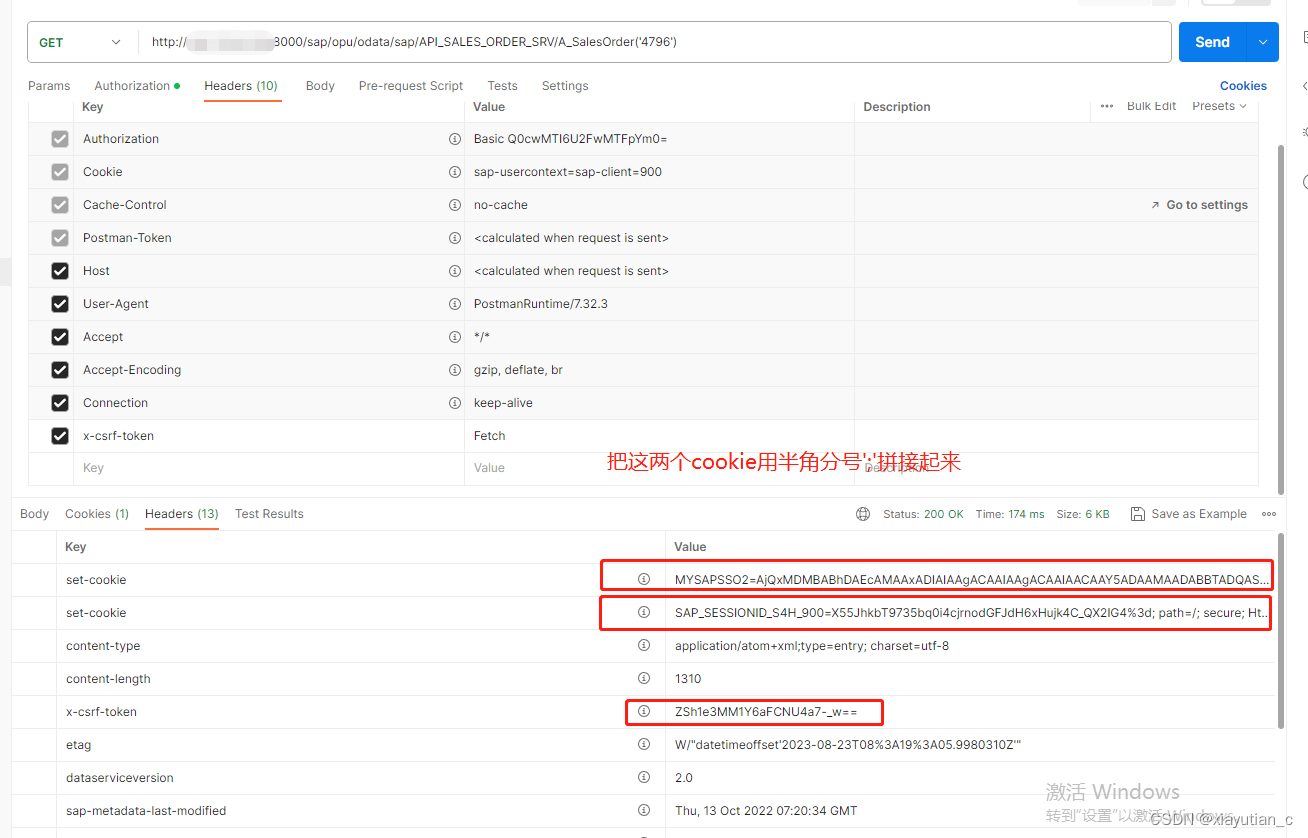Click the '200 OK' status text
Screen dimensions: 1308x838
pyautogui.click(x=944, y=514)
